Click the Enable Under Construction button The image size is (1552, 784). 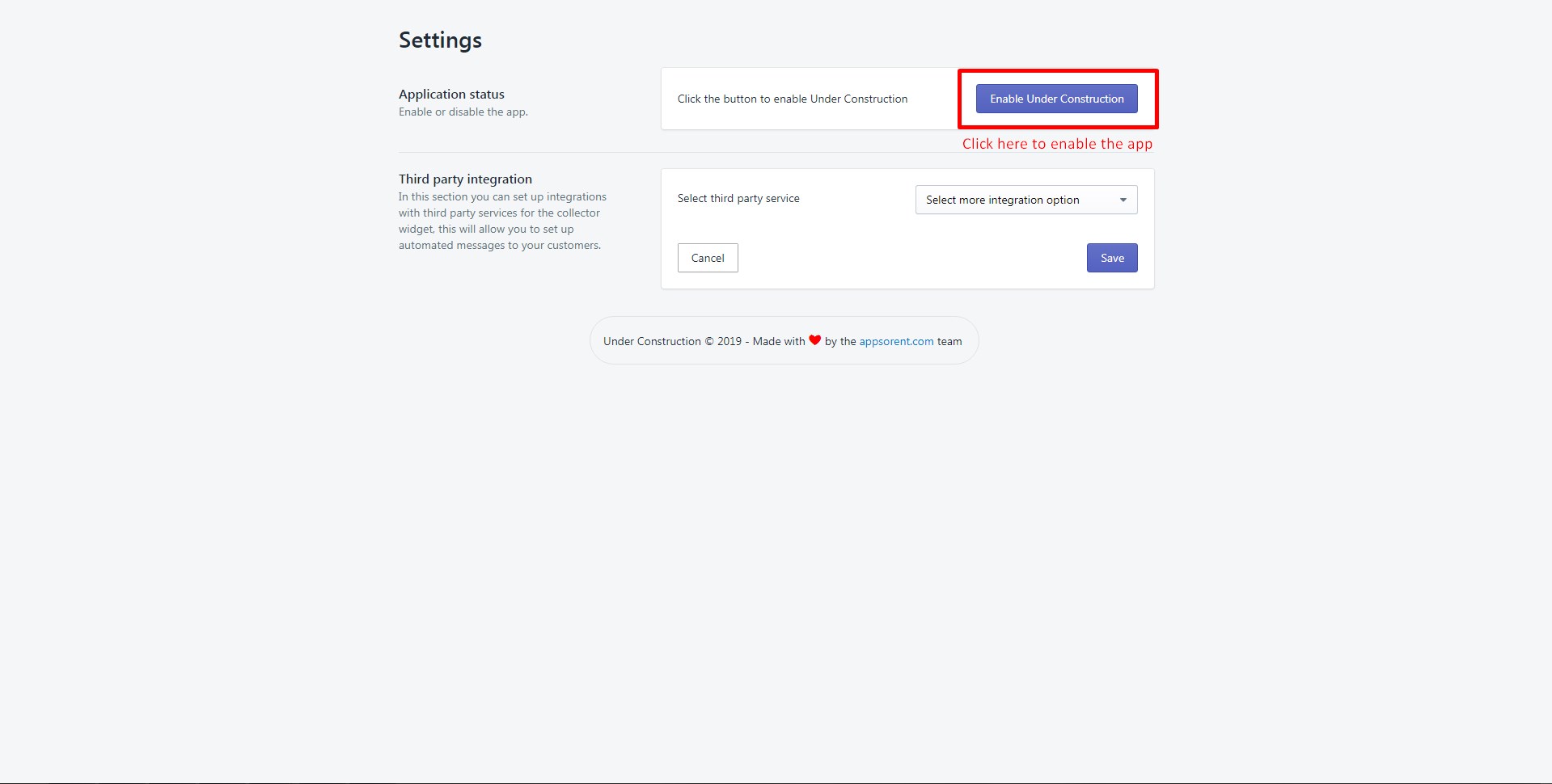point(1056,98)
